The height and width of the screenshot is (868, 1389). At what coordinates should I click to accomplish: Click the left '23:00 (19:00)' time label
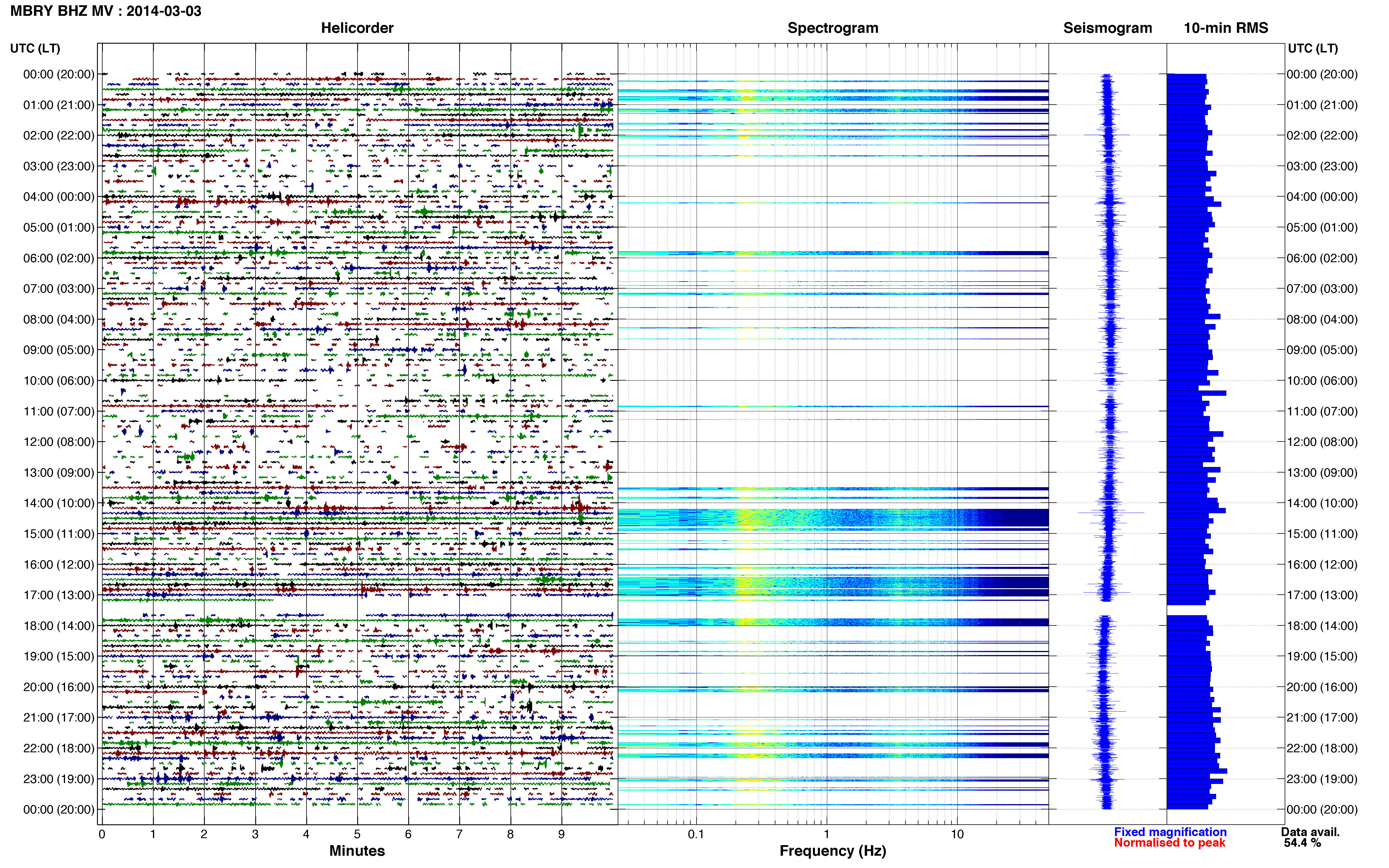59,779
